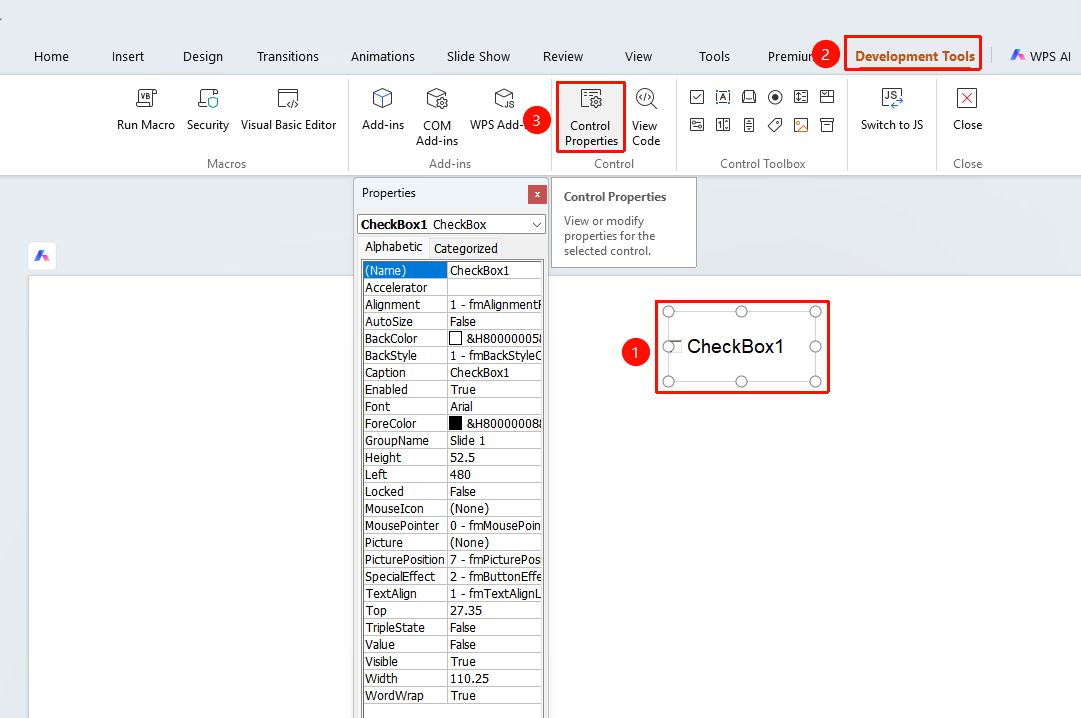Select the Image control tool
1081x718 pixels.
click(801, 125)
